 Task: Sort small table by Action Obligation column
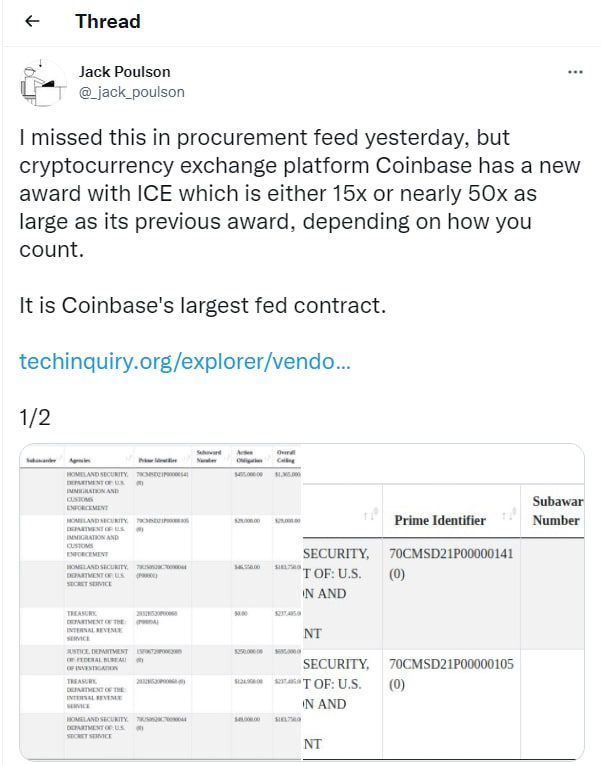click(x=249, y=456)
